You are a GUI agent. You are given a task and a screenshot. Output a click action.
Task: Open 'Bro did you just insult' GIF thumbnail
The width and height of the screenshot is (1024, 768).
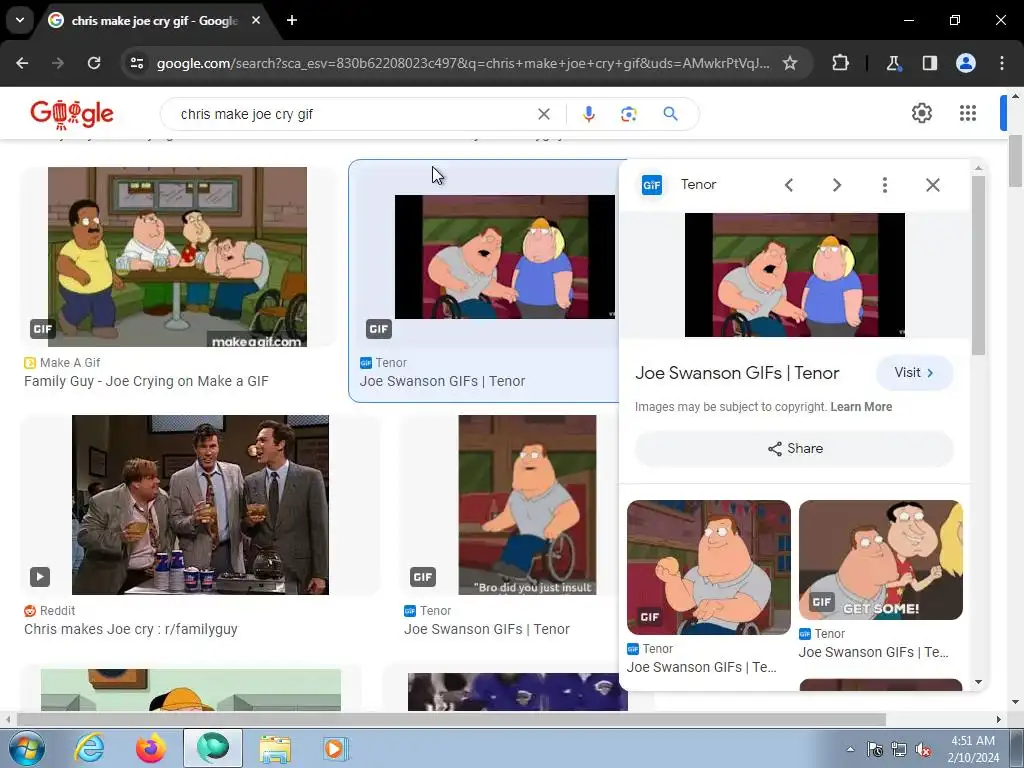527,505
